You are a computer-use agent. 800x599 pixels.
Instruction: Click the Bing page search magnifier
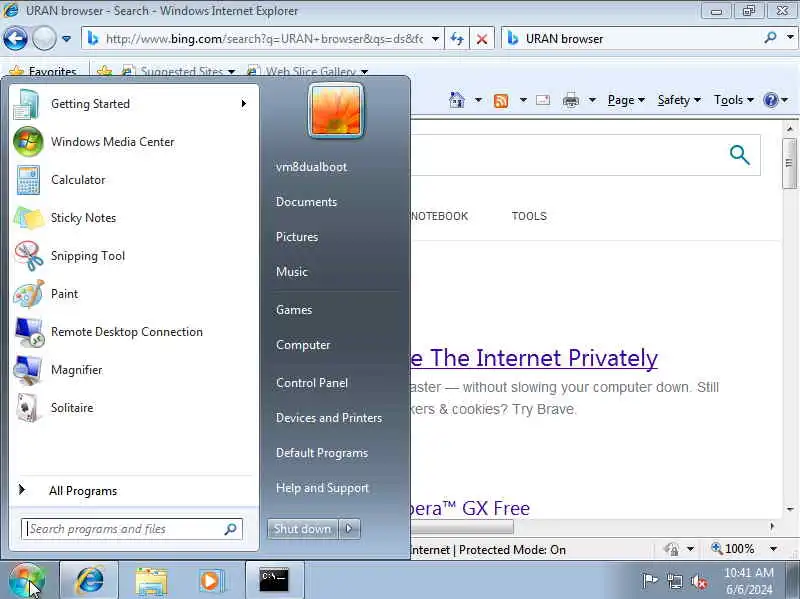coord(739,155)
